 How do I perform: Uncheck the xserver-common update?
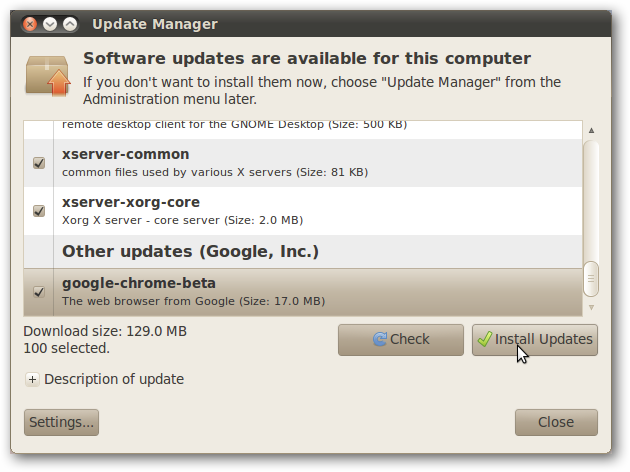click(39, 163)
